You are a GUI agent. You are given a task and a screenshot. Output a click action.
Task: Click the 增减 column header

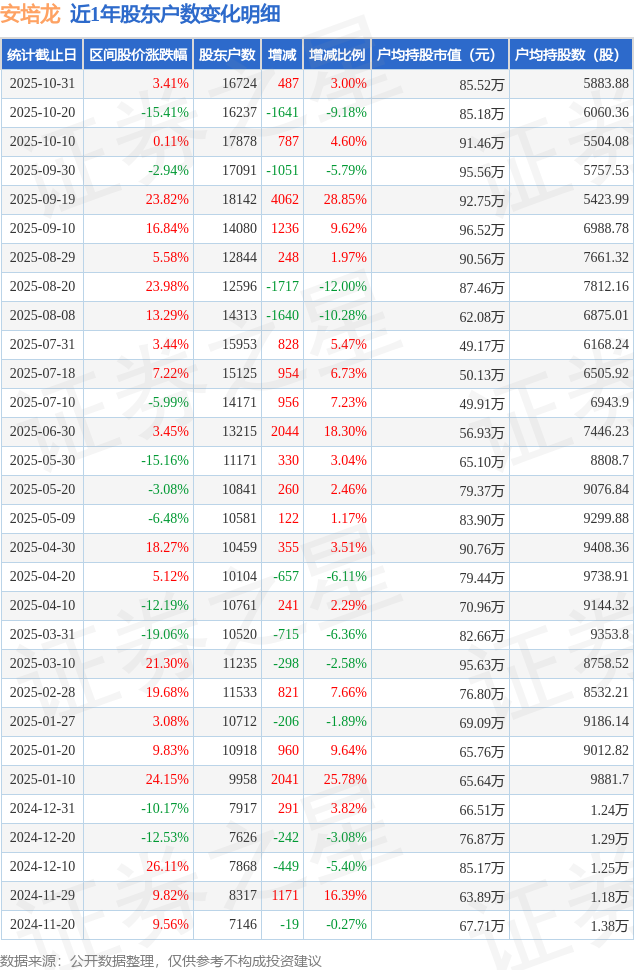282,55
